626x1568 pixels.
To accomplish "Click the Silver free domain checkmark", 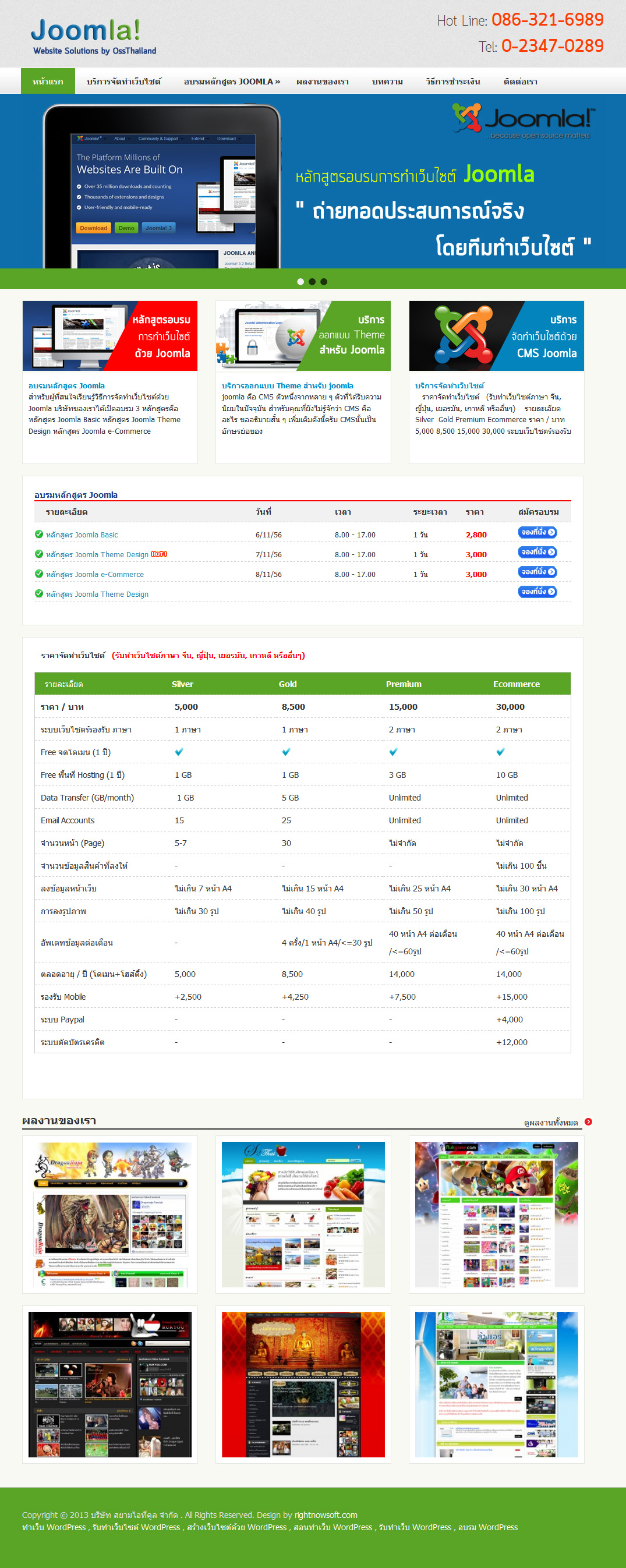I will (179, 752).
